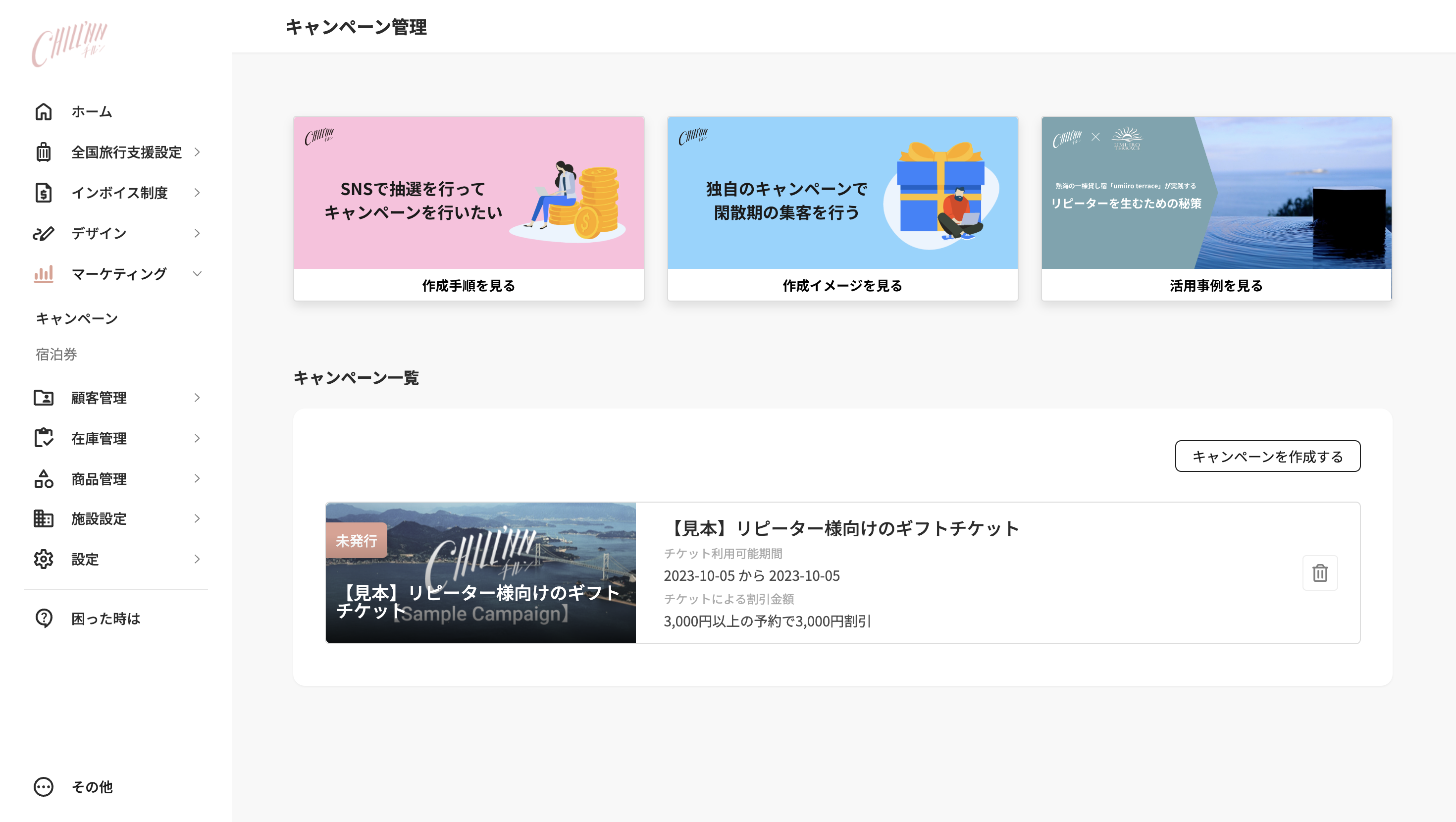The height and width of the screenshot is (822, 1456).
Task: Click the 困った時は help icon
Action: tap(44, 618)
